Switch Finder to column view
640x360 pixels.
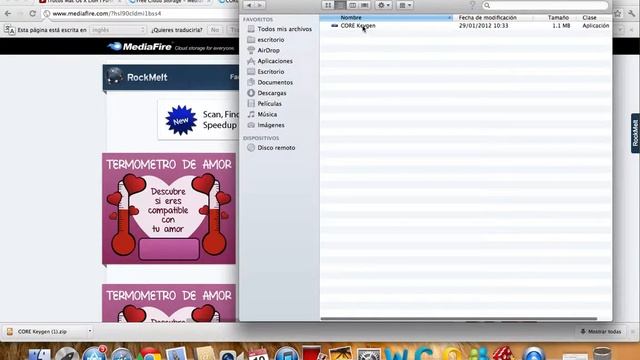click(x=353, y=5)
